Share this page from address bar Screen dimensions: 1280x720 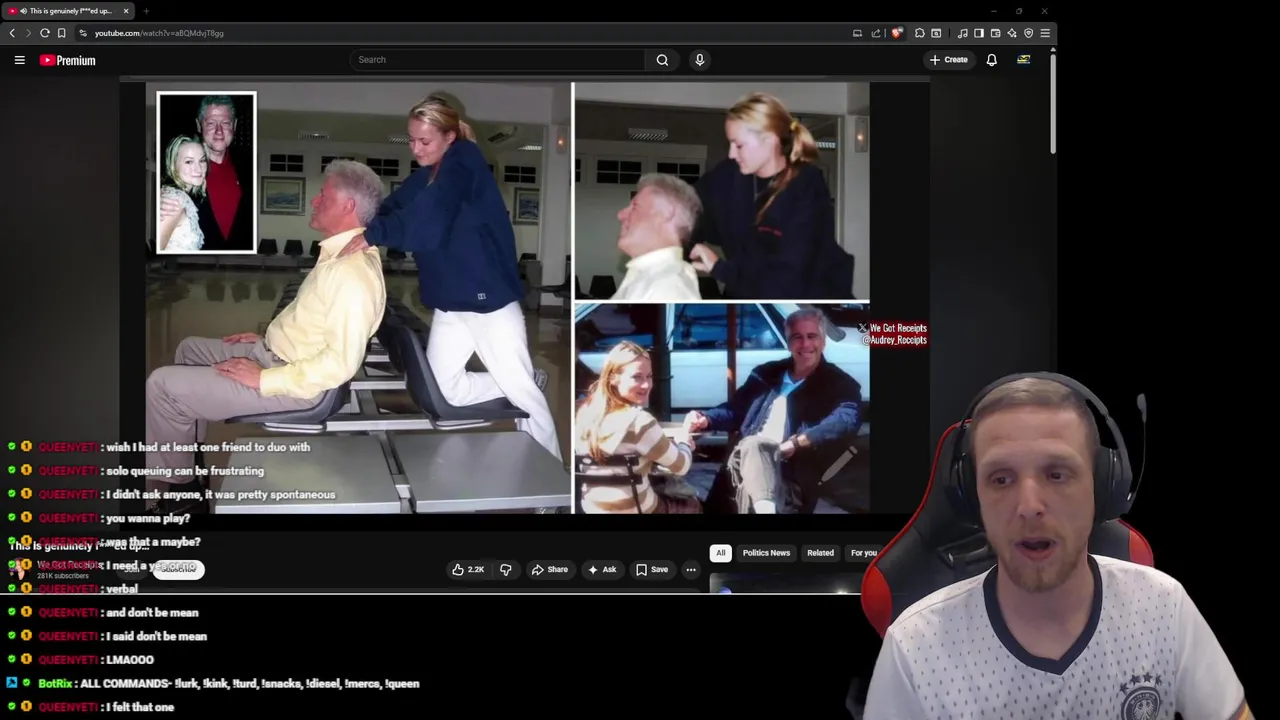876,33
